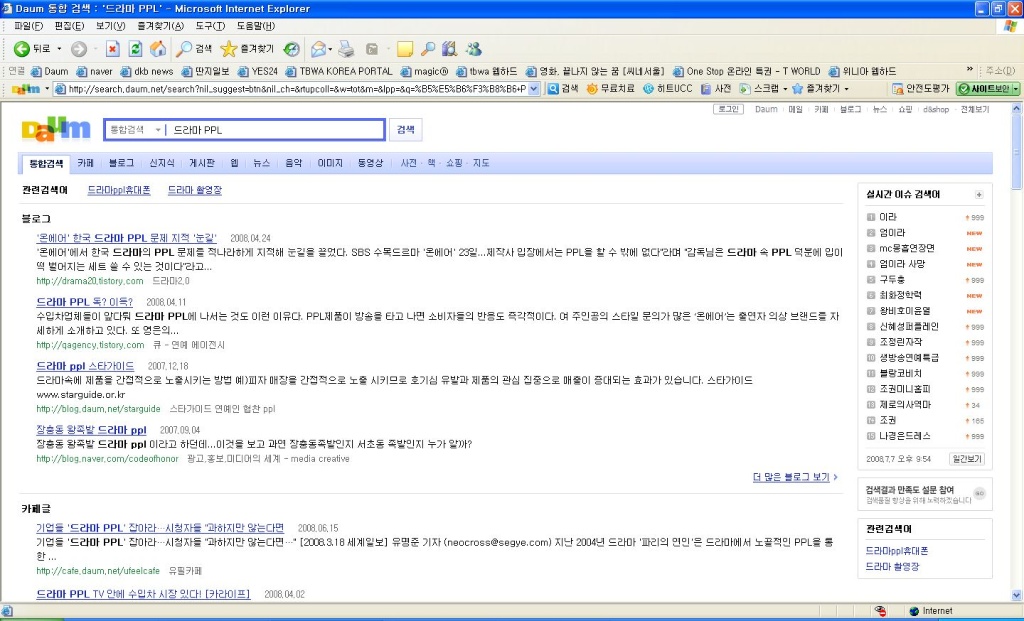This screenshot has height=621, width=1024.
Task: Click the TBWA KOREA PORTAL shortcut
Action: coord(339,71)
